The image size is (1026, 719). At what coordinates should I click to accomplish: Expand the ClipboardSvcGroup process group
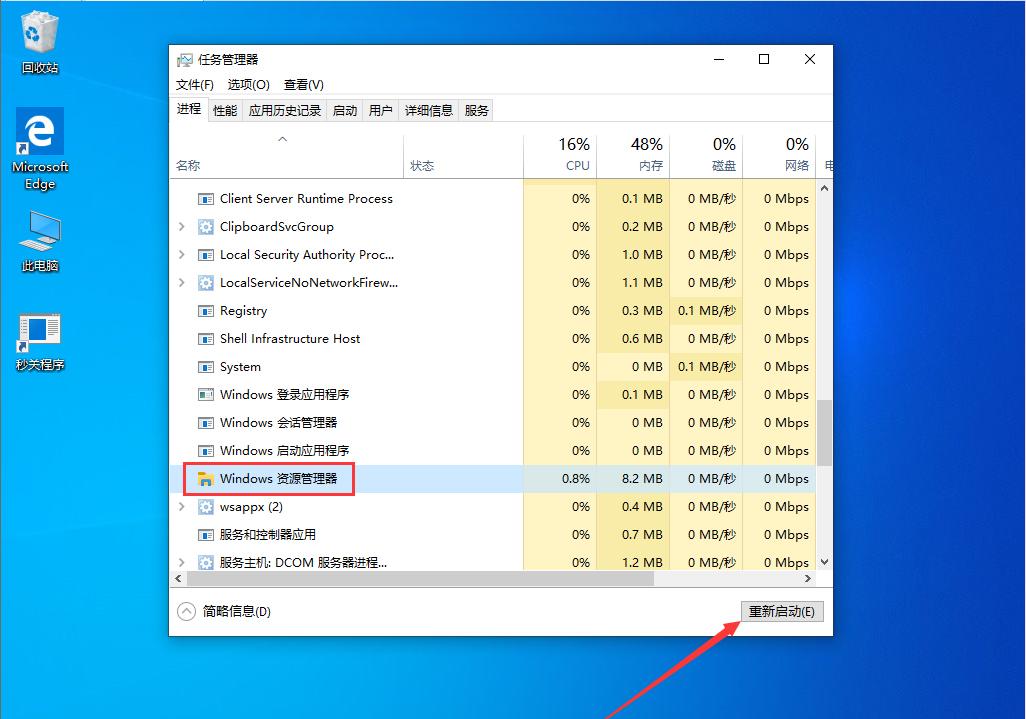coord(182,226)
